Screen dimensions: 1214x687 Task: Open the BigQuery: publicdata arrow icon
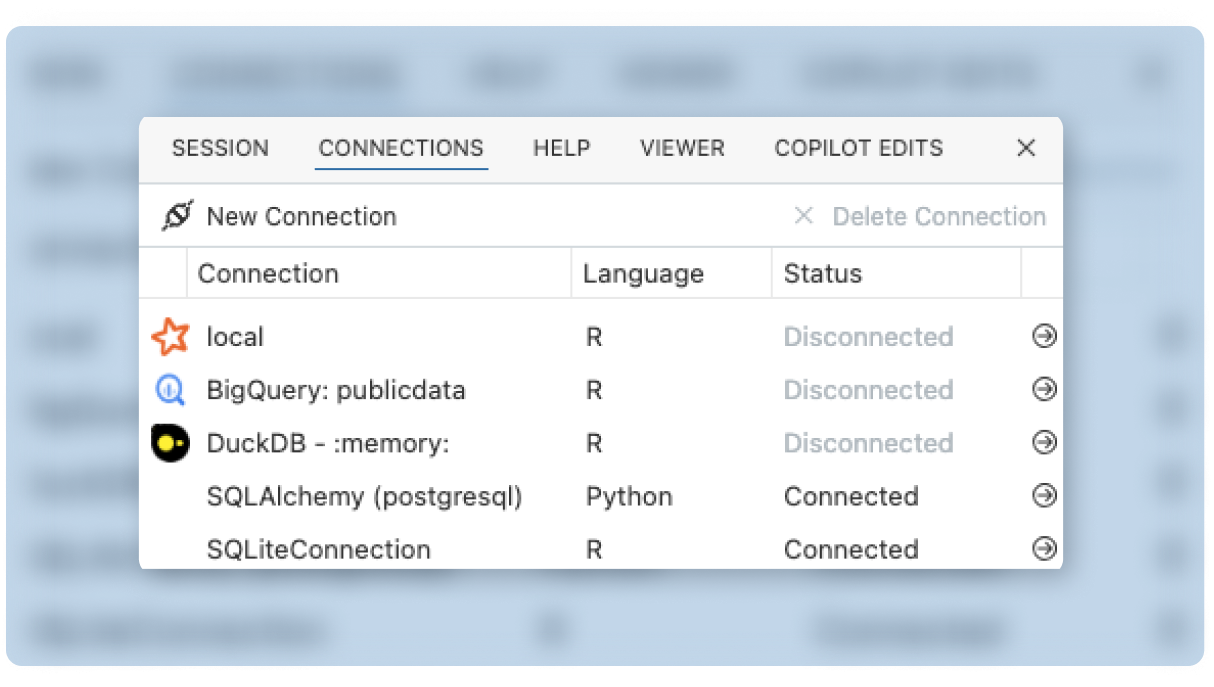pyautogui.click(x=1044, y=390)
